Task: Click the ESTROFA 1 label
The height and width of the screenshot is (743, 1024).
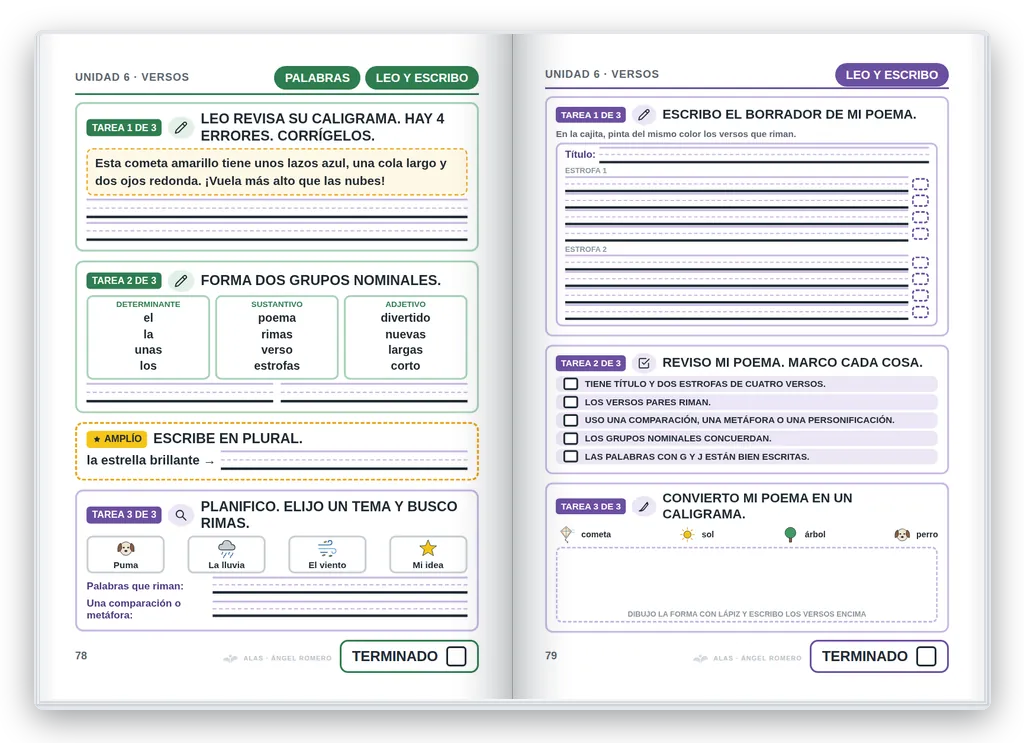Action: pos(586,170)
